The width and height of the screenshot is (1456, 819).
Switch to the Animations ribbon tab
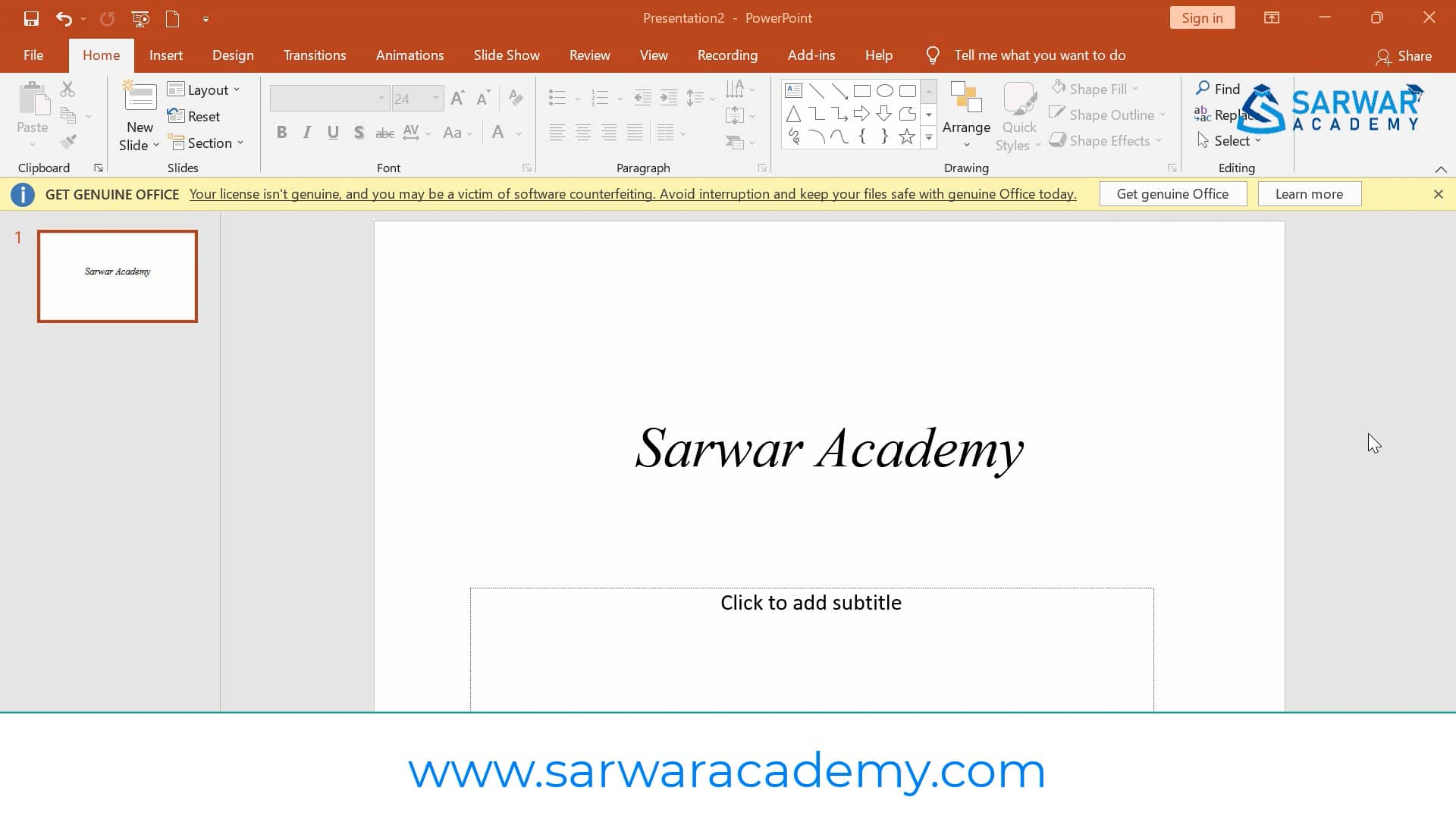point(409,55)
